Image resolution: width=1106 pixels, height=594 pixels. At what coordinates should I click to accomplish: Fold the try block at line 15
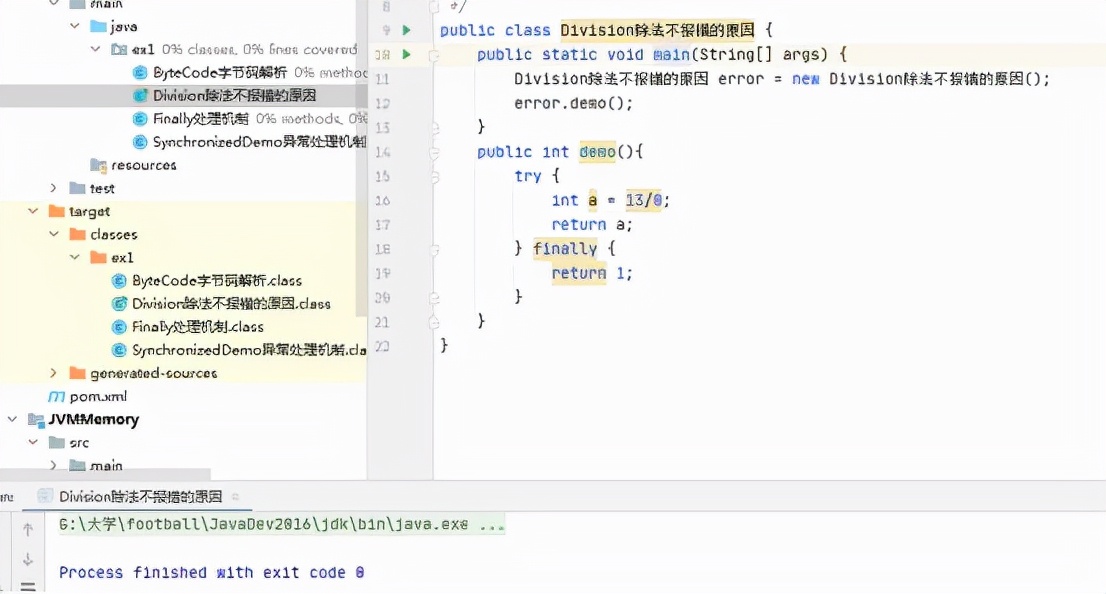click(x=434, y=176)
